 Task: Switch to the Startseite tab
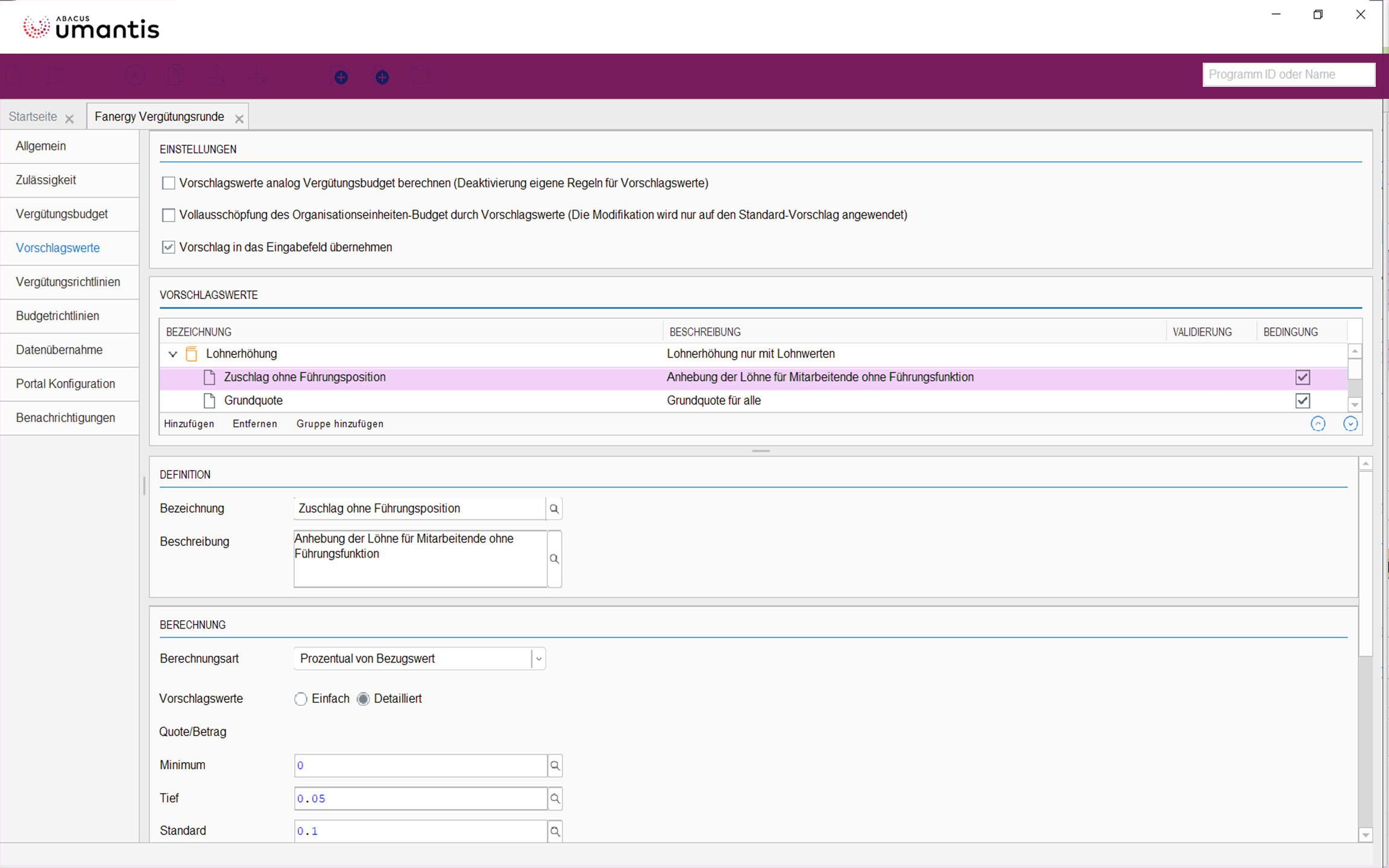33,117
